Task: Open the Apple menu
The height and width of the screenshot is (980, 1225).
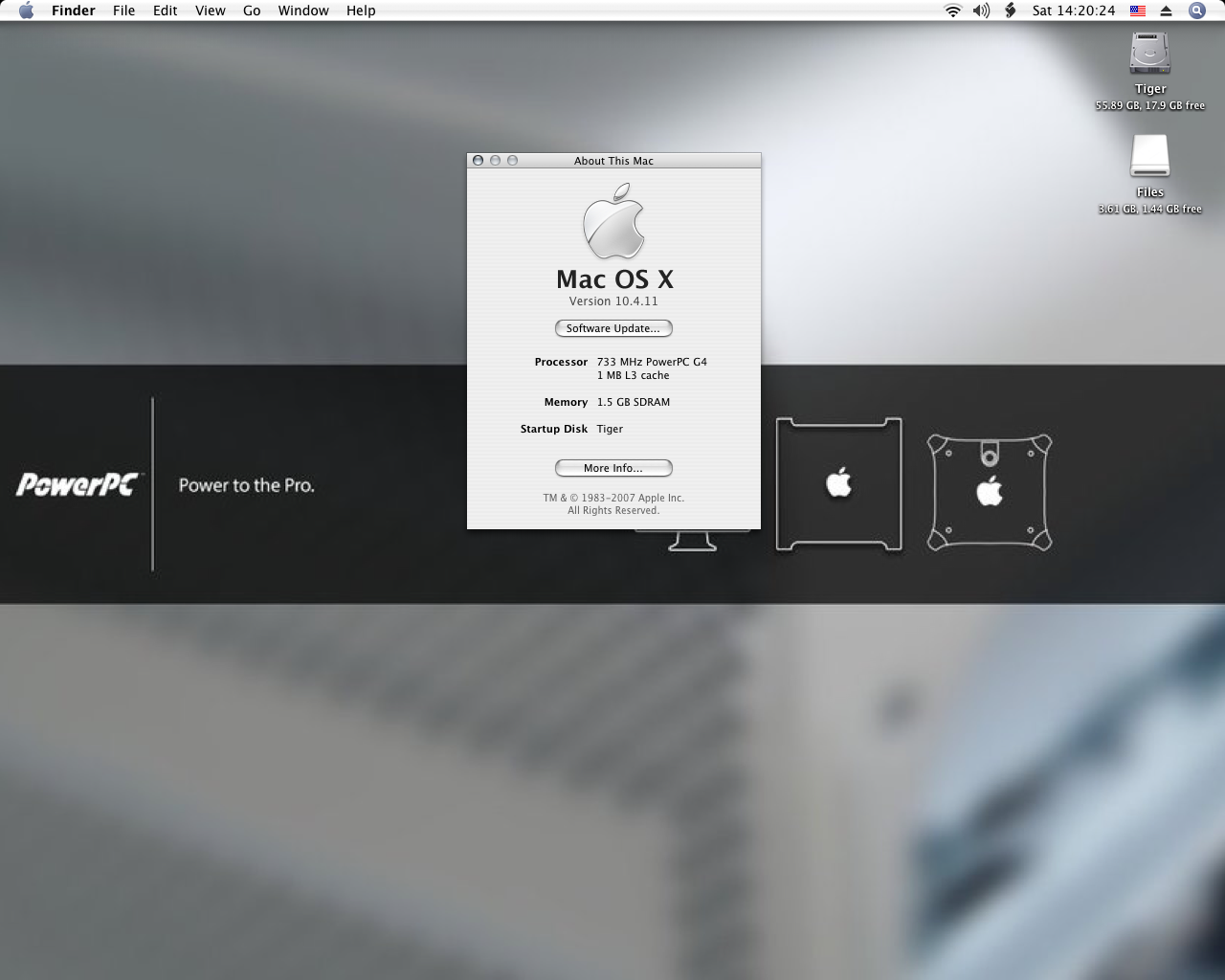Action: click(26, 11)
